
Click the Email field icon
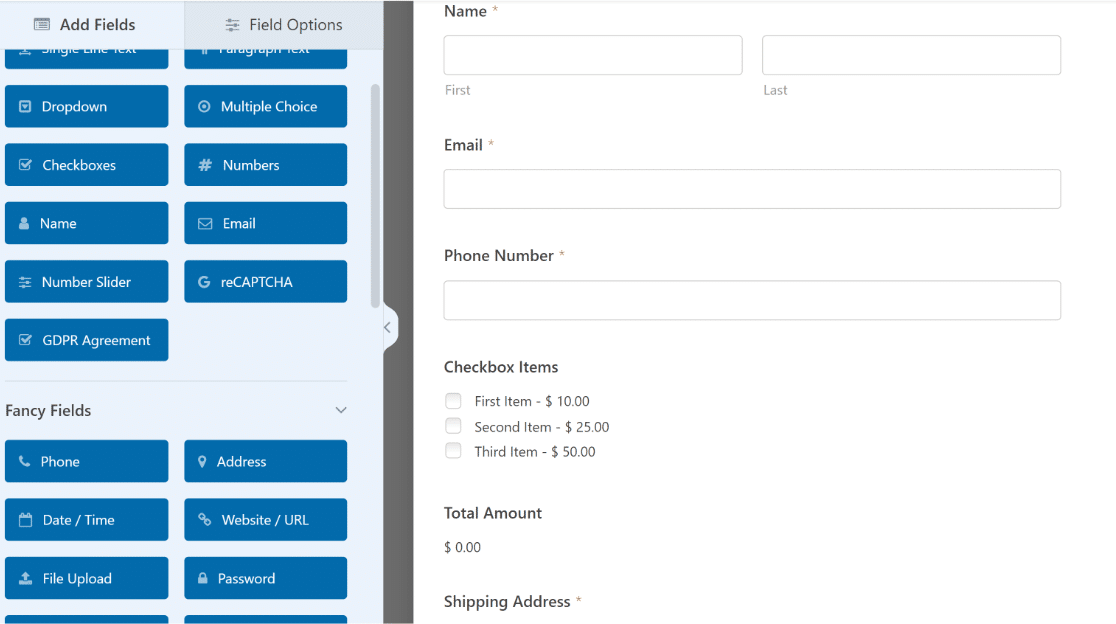pyautogui.click(x=265, y=223)
